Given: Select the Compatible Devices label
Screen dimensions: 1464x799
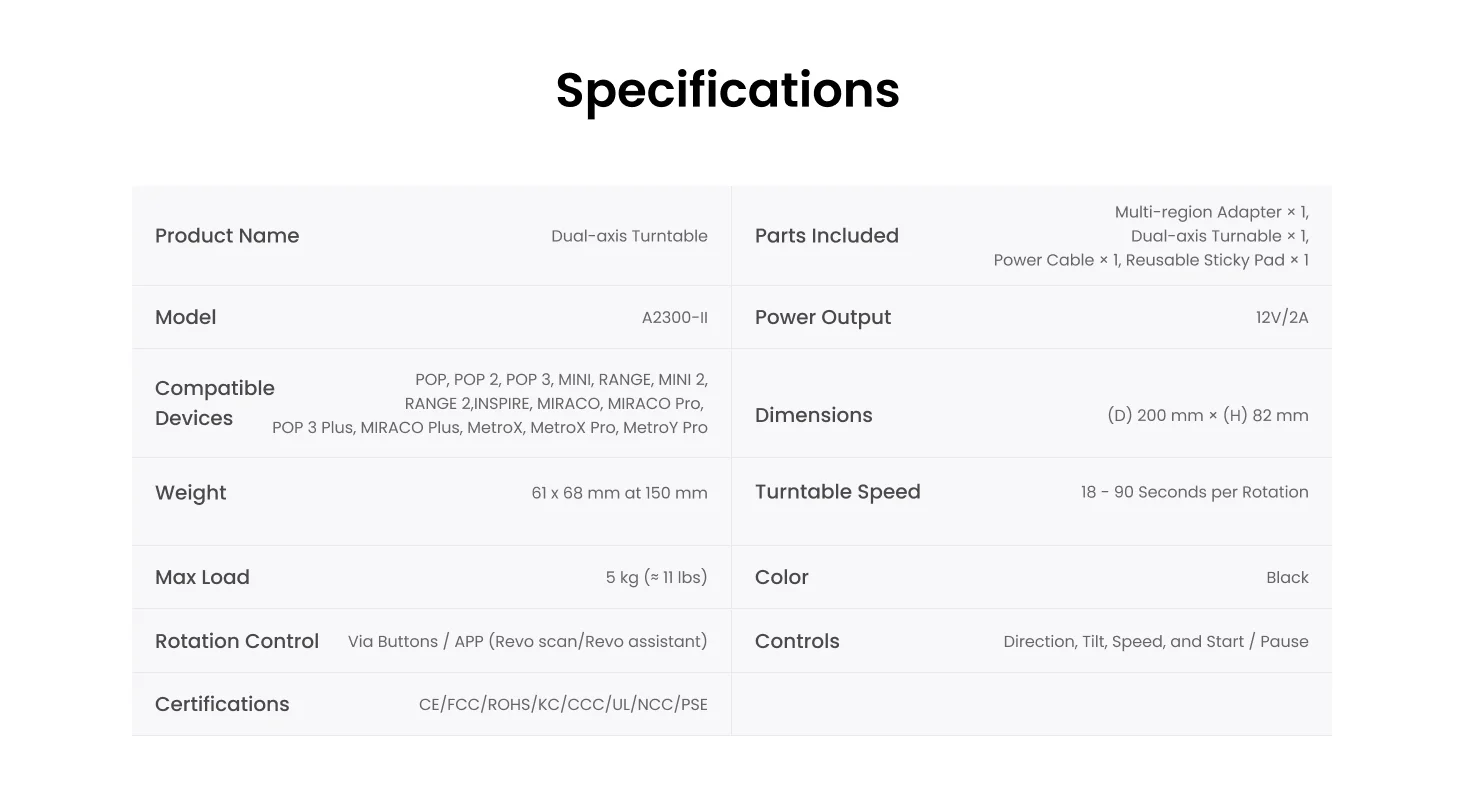Looking at the screenshot, I should click(x=215, y=403).
